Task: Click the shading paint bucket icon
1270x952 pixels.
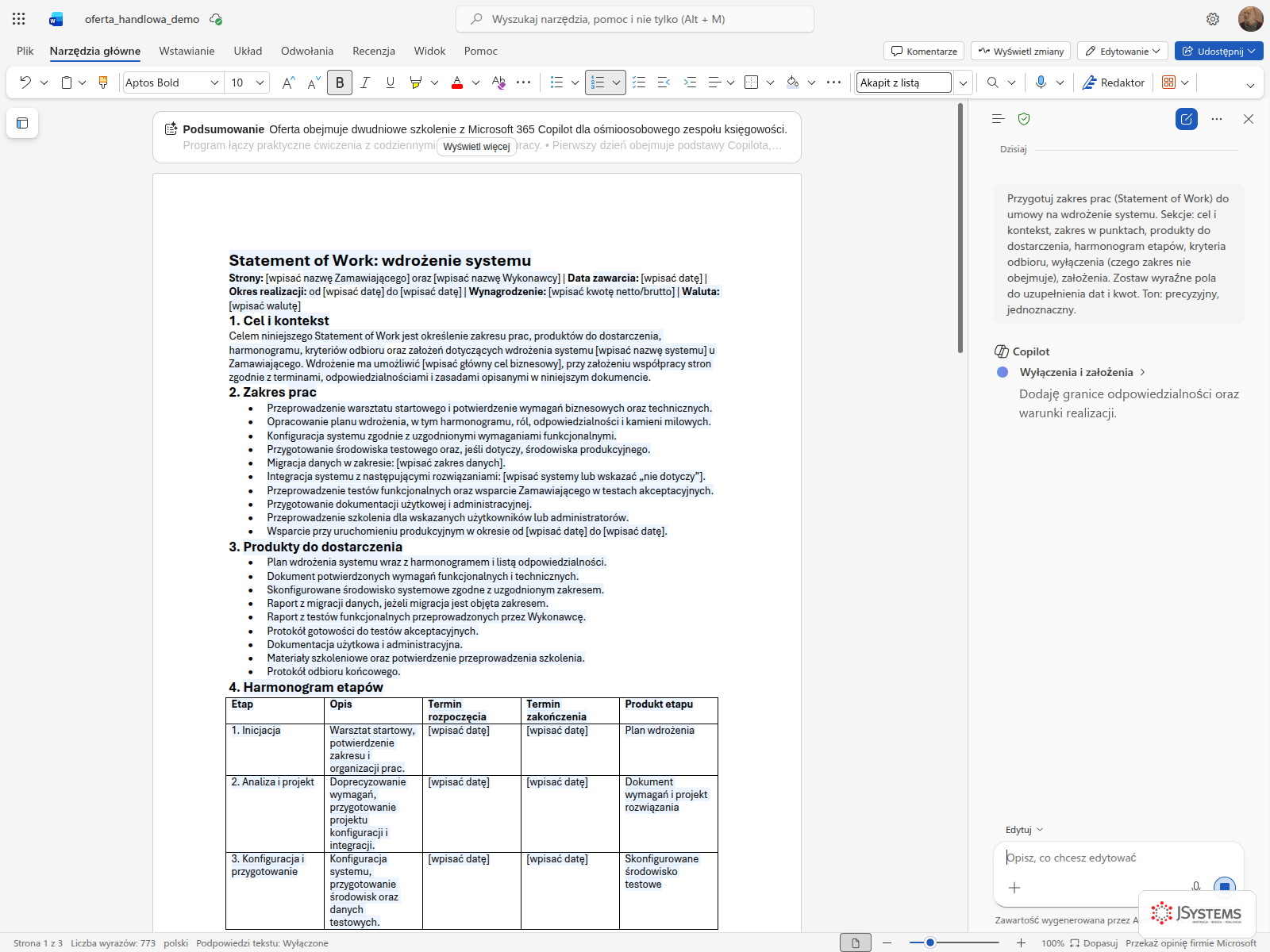Action: click(x=792, y=83)
